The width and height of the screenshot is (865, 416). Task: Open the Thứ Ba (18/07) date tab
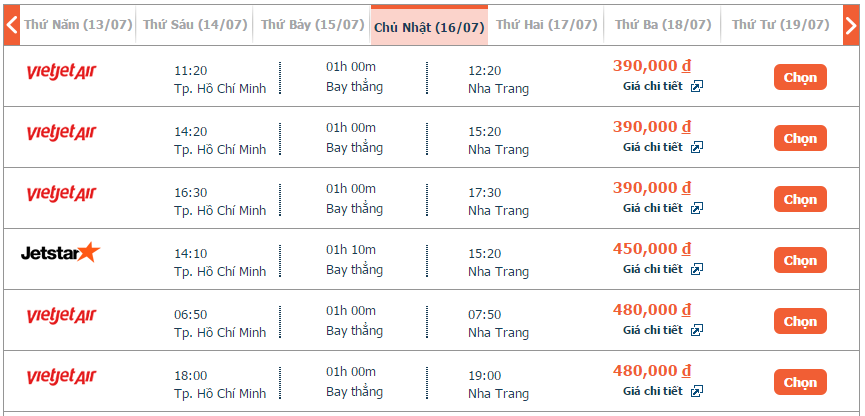[663, 25]
